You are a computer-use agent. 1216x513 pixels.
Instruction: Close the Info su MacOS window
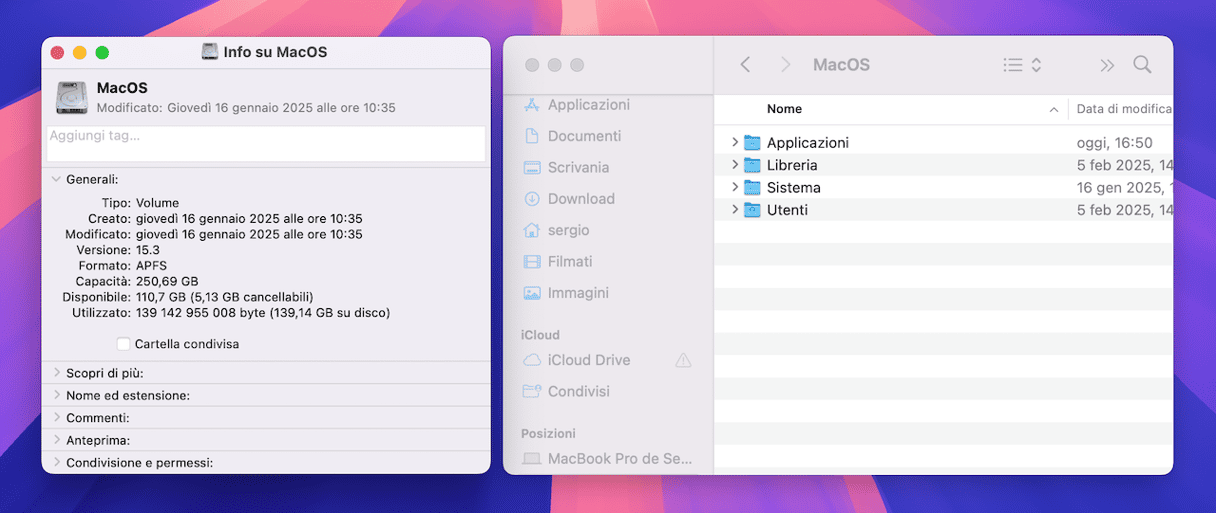[x=57, y=52]
